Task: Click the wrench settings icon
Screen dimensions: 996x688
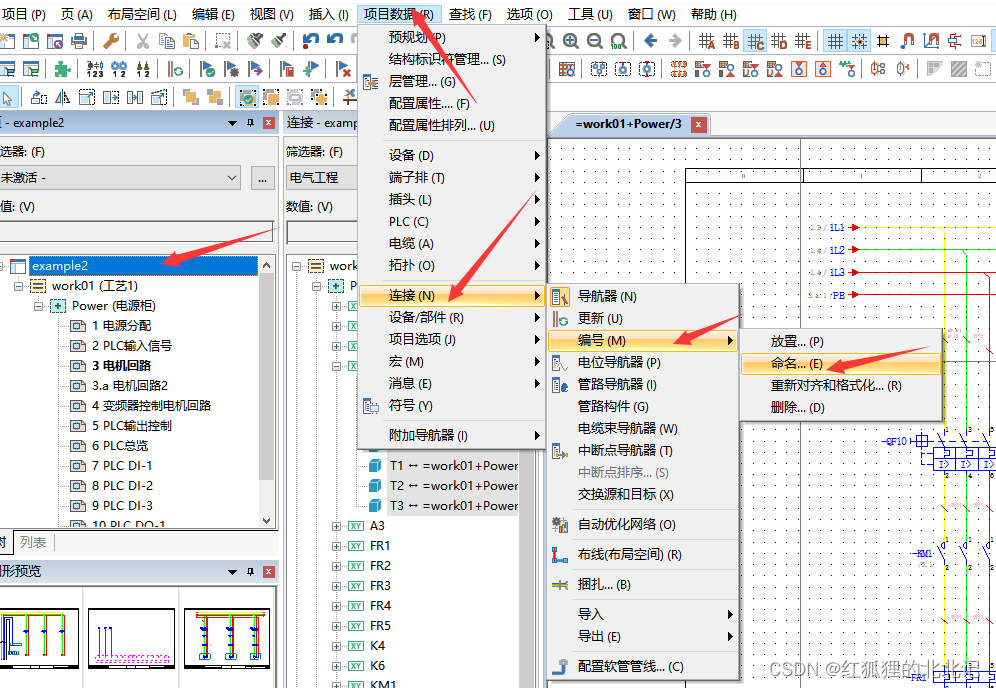Action: (112, 41)
